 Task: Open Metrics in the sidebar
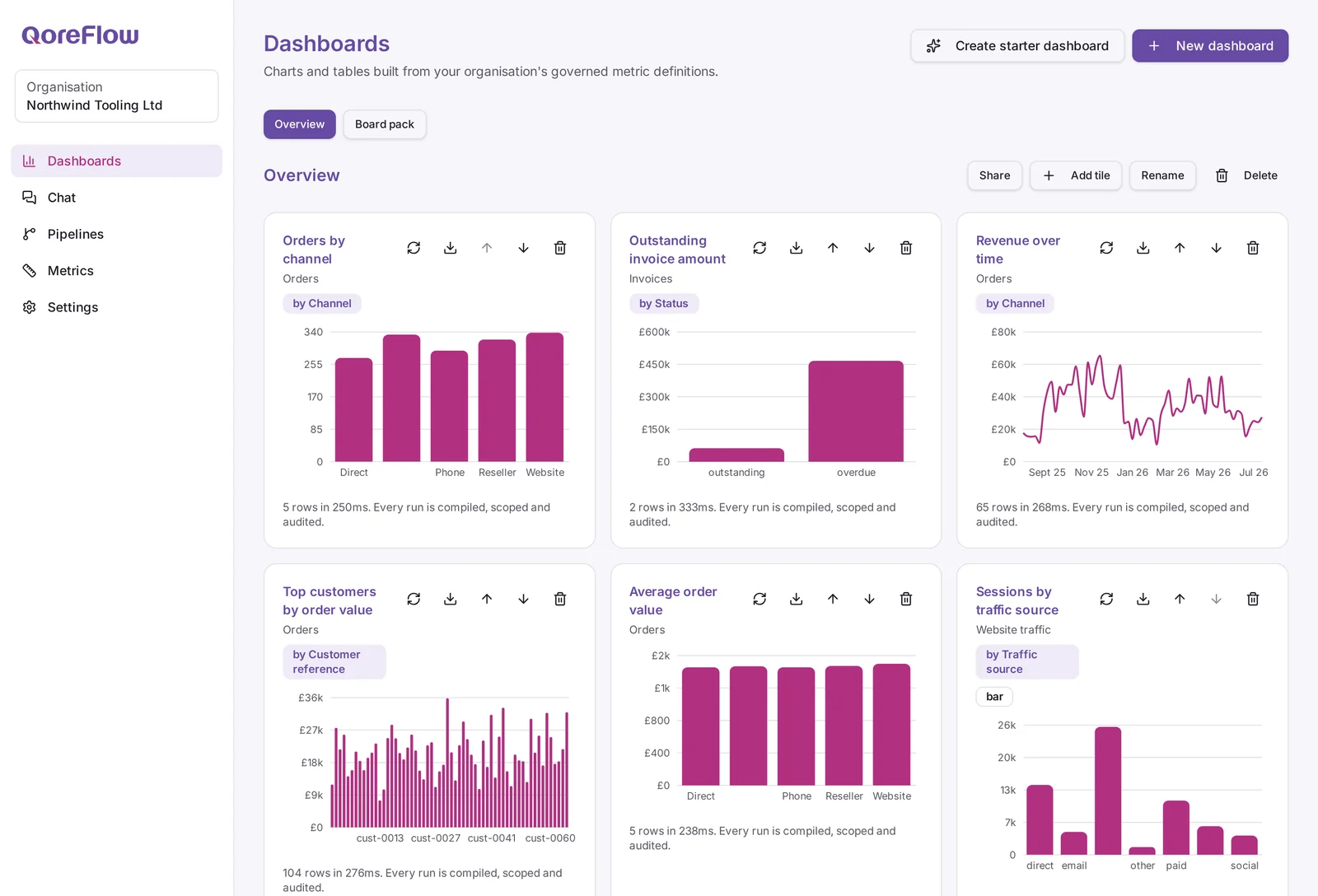click(x=117, y=271)
